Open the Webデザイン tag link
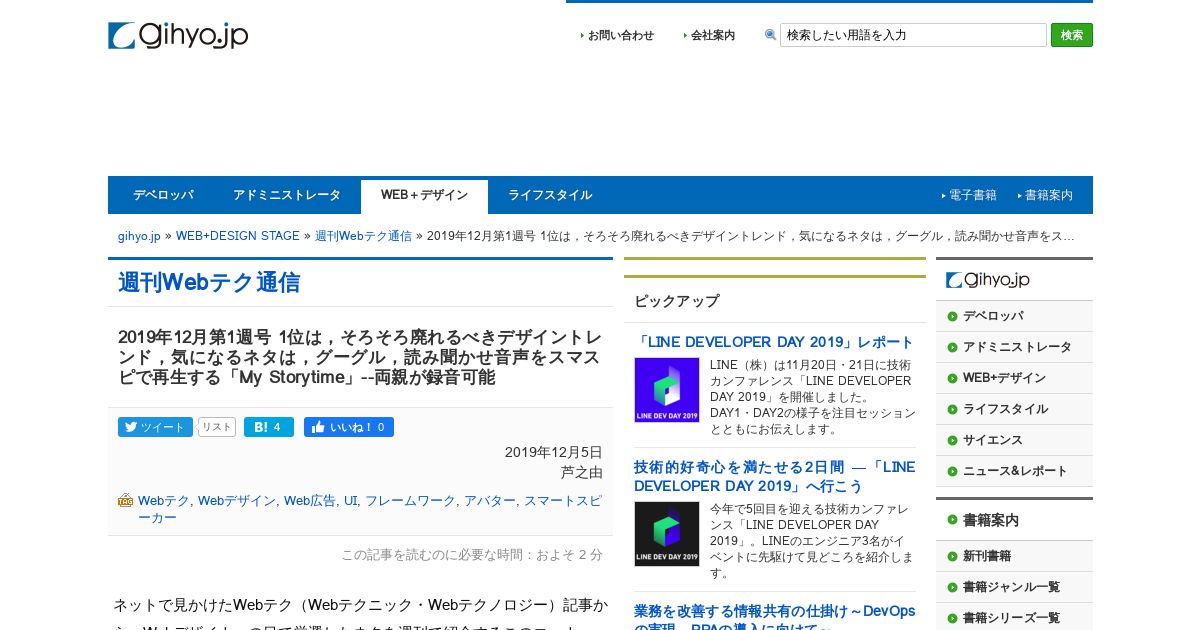Screen dimensions: 1200x630 click(236, 500)
